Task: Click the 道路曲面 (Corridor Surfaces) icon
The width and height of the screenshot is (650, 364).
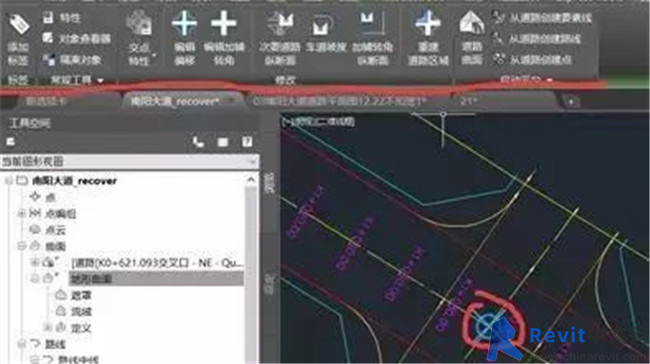Action: (x=472, y=22)
